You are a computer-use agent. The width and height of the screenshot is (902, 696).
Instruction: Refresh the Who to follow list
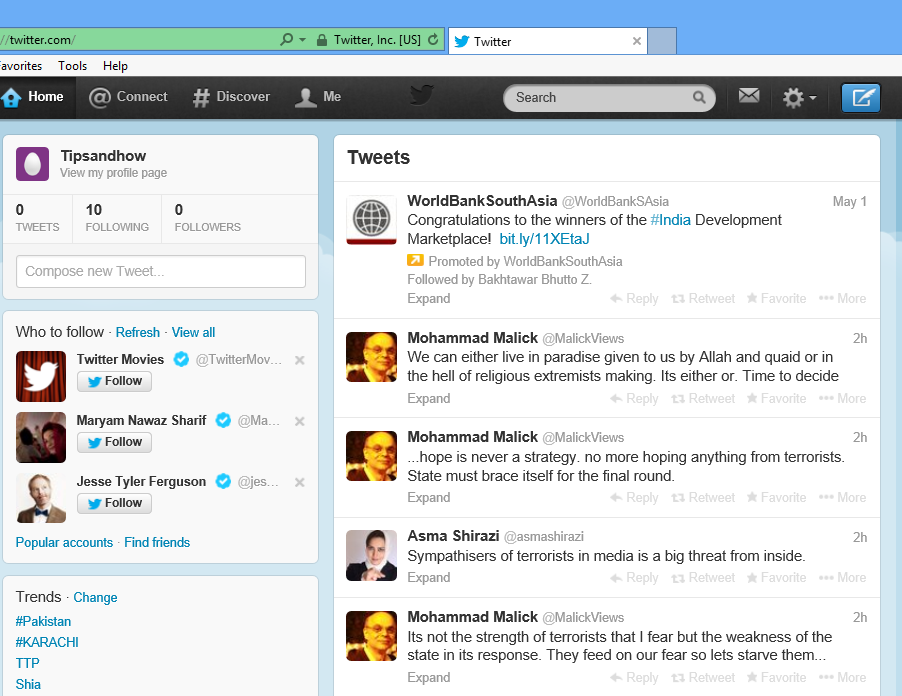pos(137,332)
